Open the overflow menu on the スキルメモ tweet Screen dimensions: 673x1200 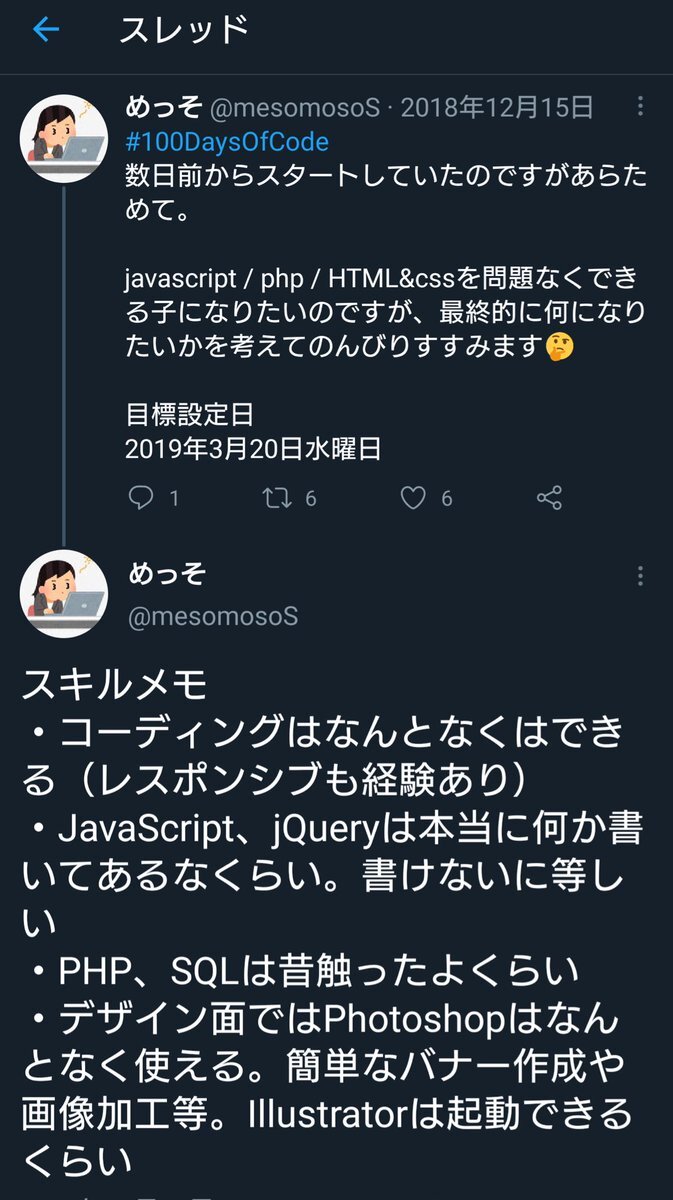(640, 577)
